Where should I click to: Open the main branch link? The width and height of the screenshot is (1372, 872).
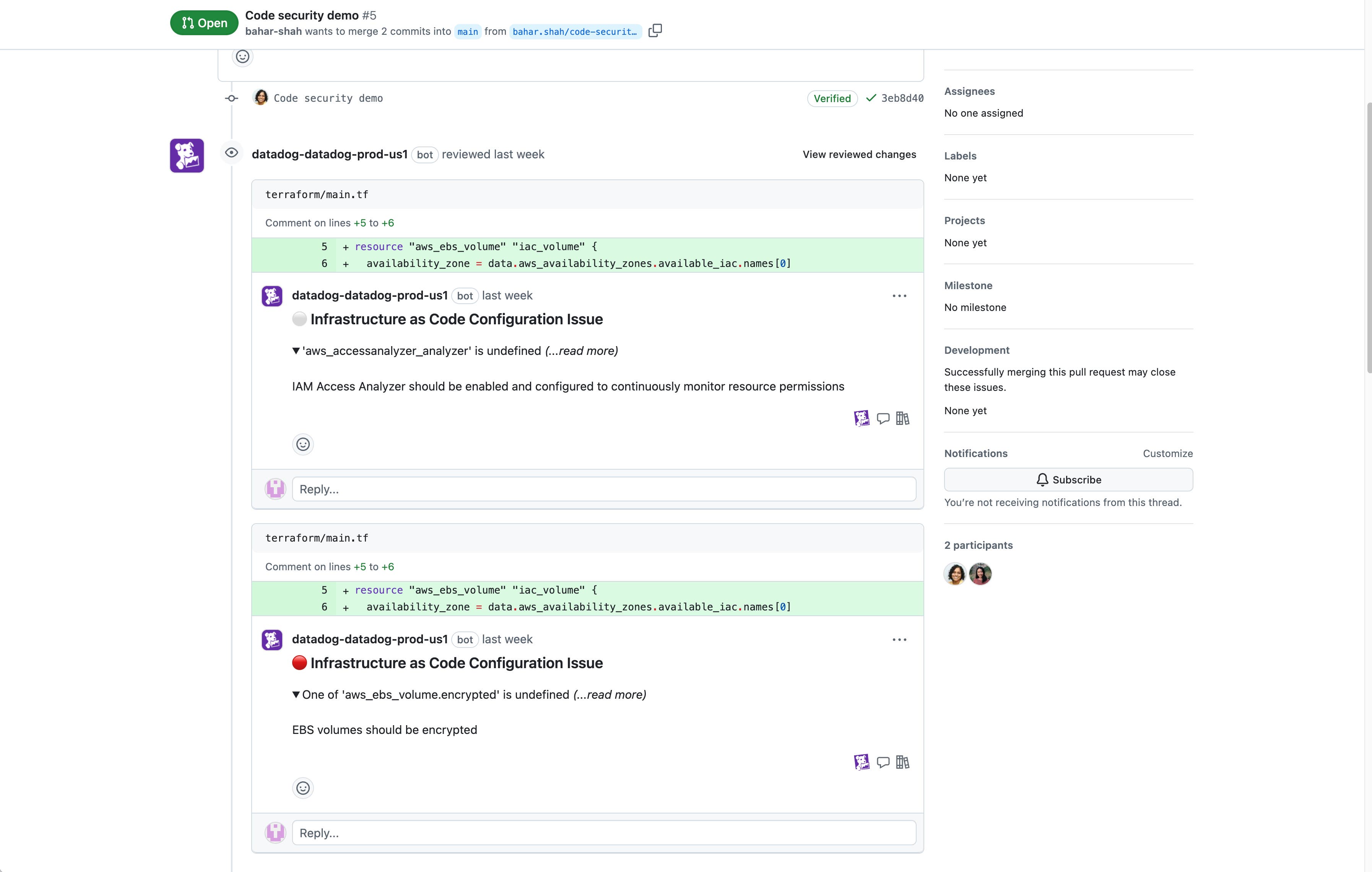467,32
